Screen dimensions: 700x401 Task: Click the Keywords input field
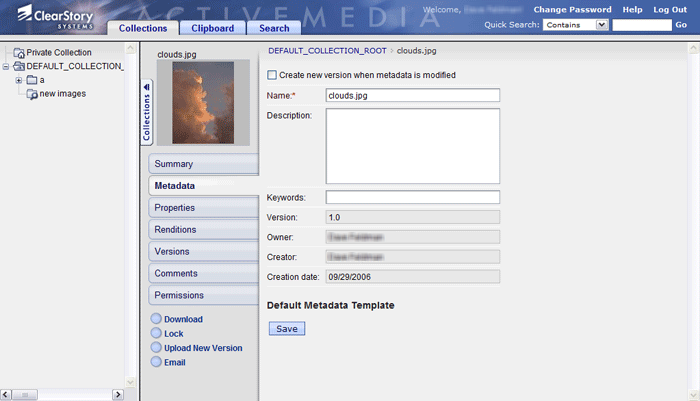pos(412,197)
